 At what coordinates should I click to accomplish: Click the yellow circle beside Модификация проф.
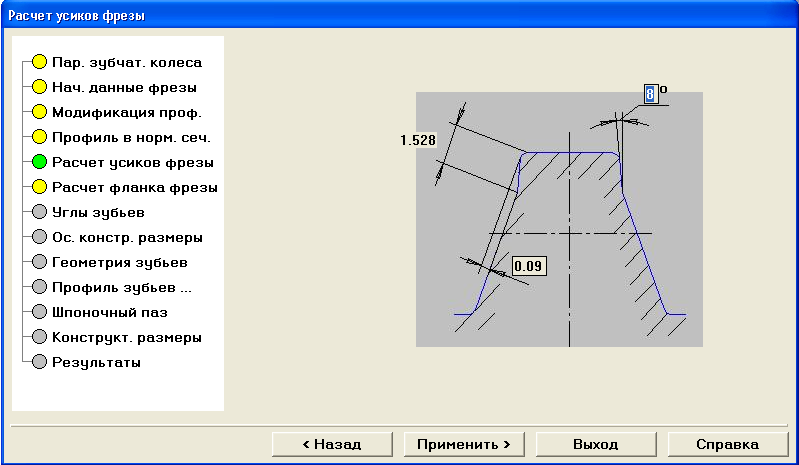point(39,112)
